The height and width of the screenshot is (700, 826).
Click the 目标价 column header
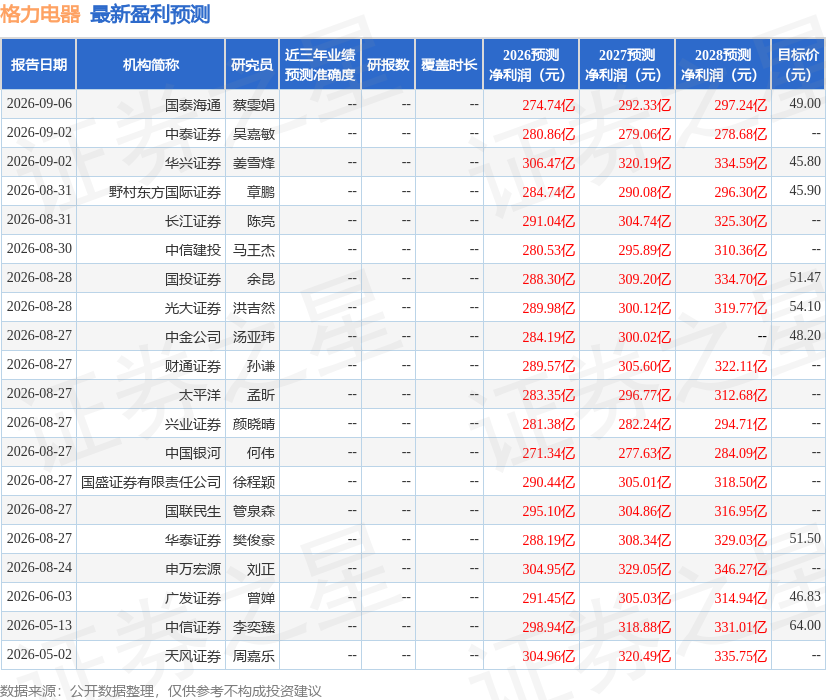pyautogui.click(x=798, y=64)
